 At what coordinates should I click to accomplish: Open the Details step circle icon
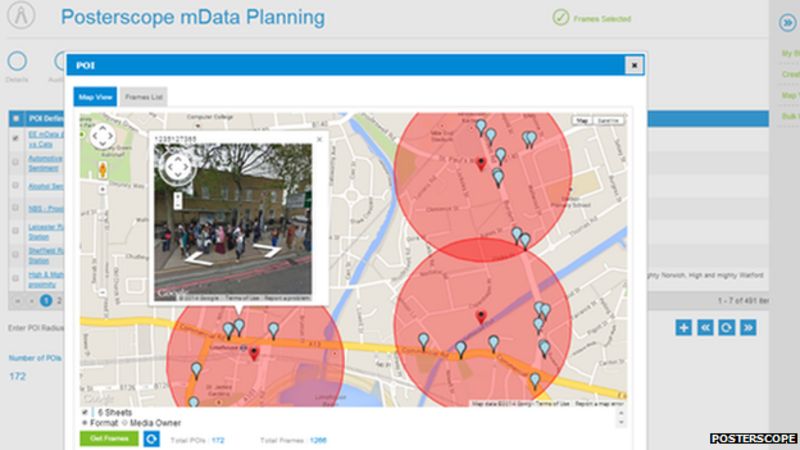pyautogui.click(x=17, y=61)
